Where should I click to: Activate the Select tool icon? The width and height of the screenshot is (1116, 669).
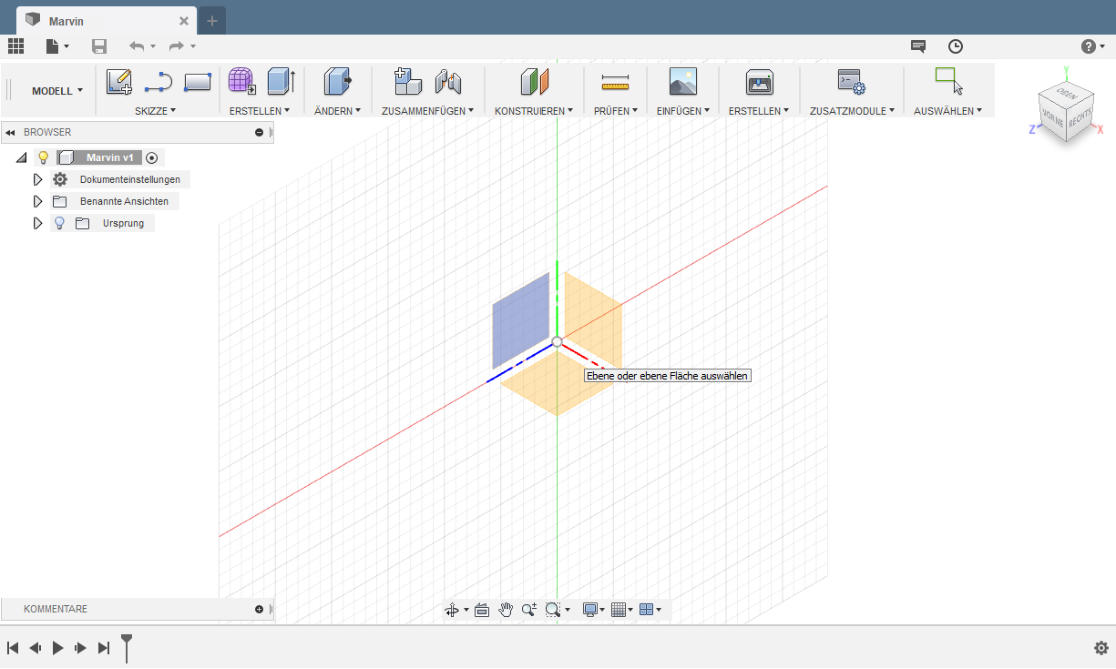point(949,81)
